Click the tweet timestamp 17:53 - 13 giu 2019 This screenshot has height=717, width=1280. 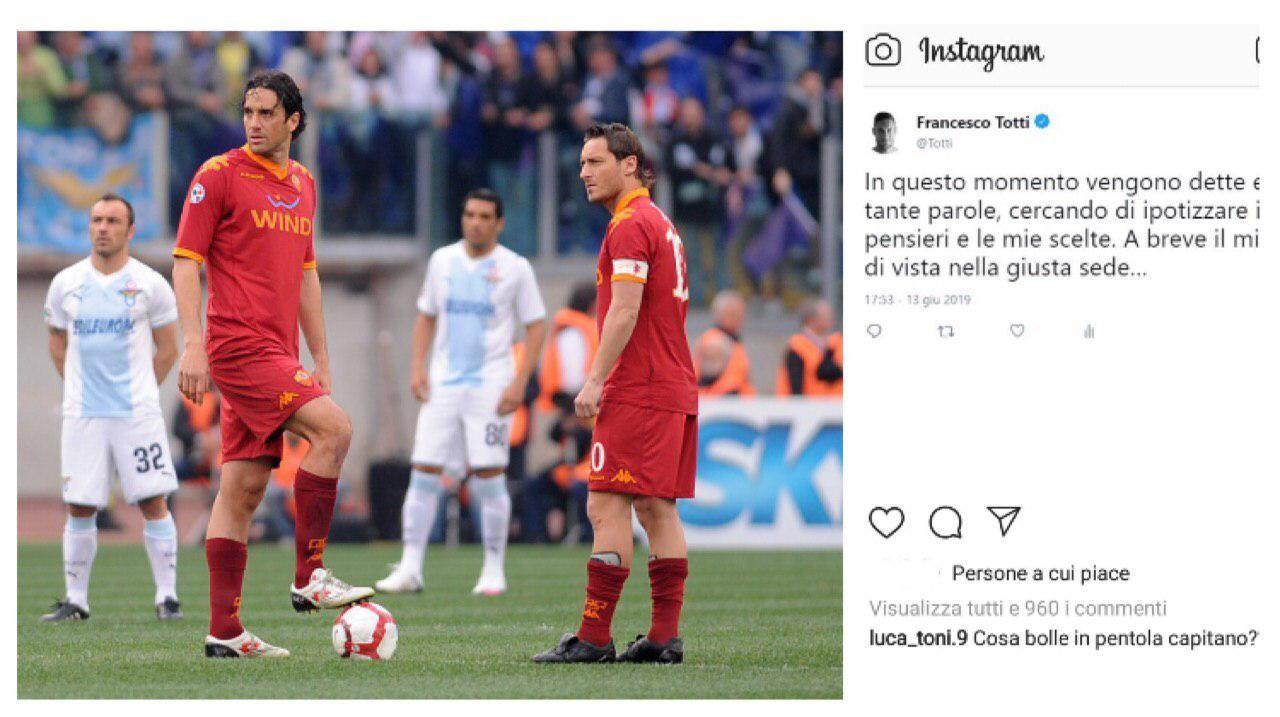(x=917, y=299)
